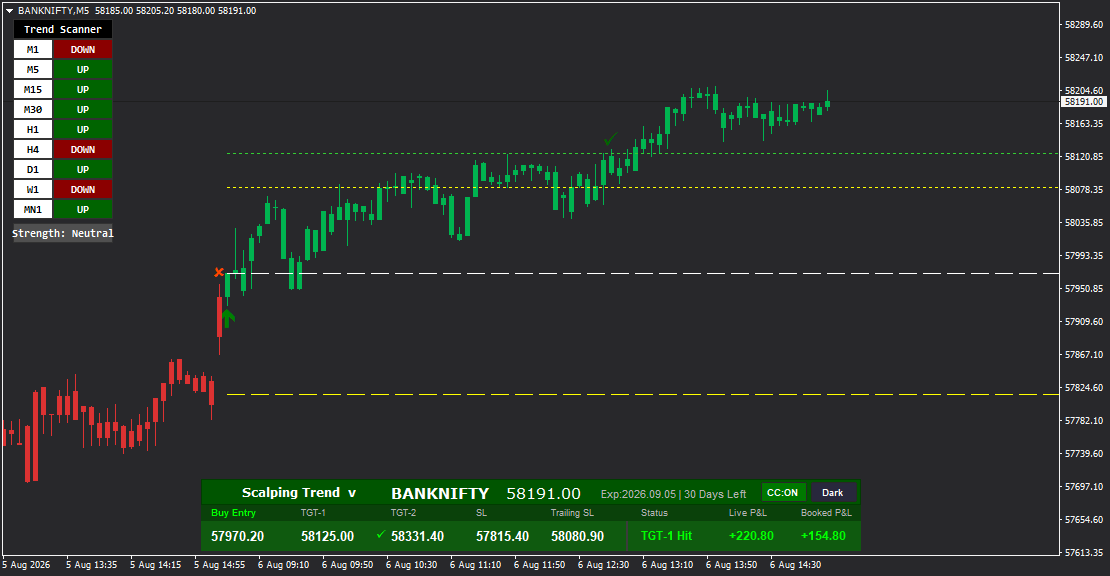Click the green UP status for M5
This screenshot has width=1110, height=576.
tap(83, 69)
